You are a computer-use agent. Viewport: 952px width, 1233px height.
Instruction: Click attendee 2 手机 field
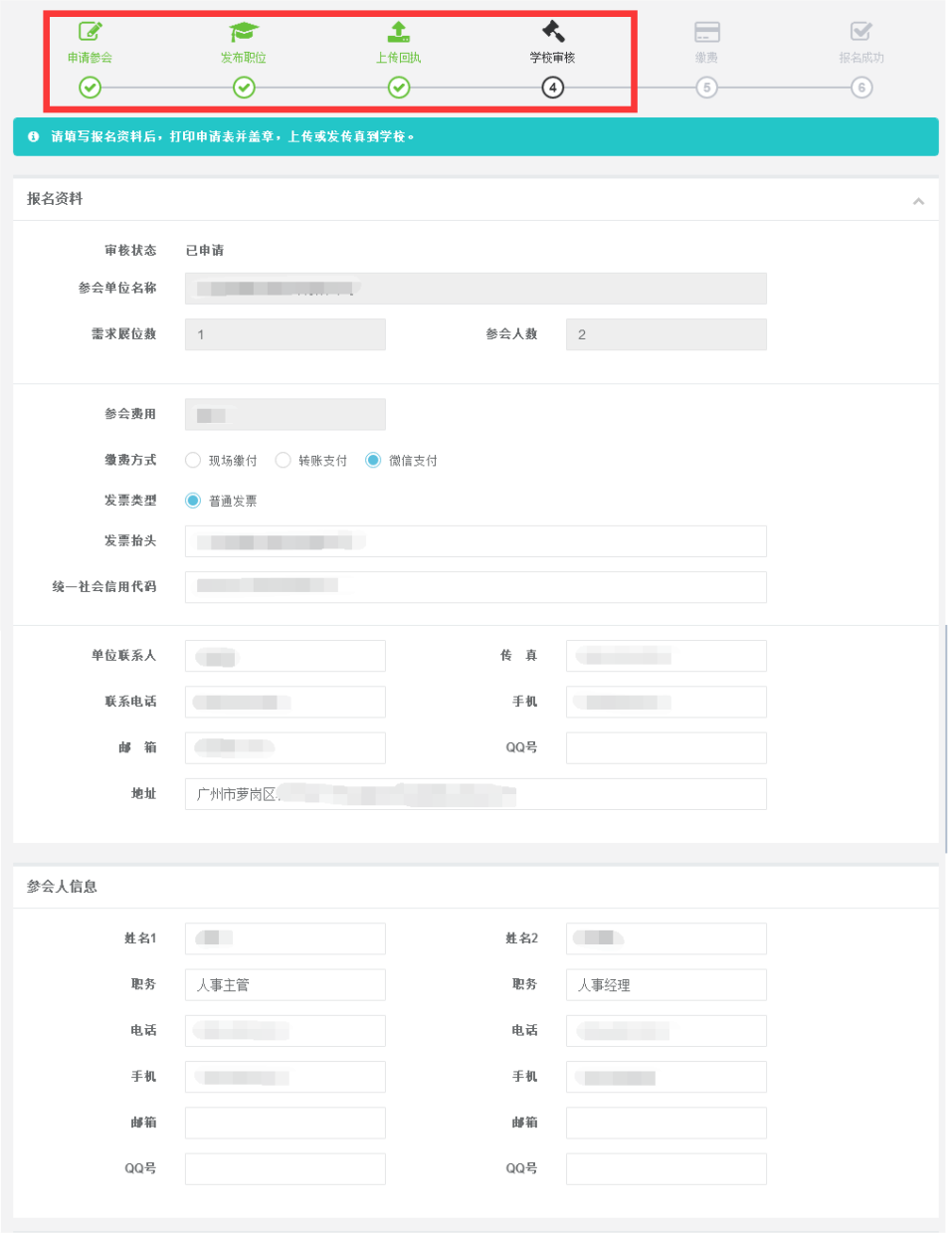click(x=666, y=1077)
